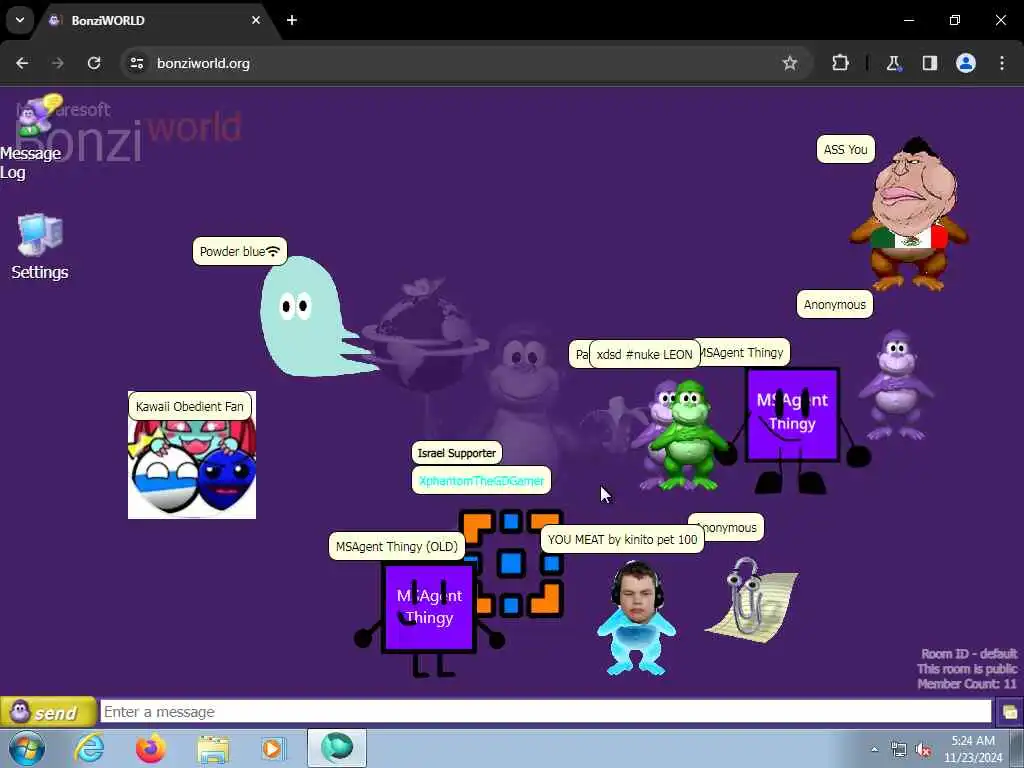
Task: Show hidden system tray icons
Action: click(x=874, y=750)
